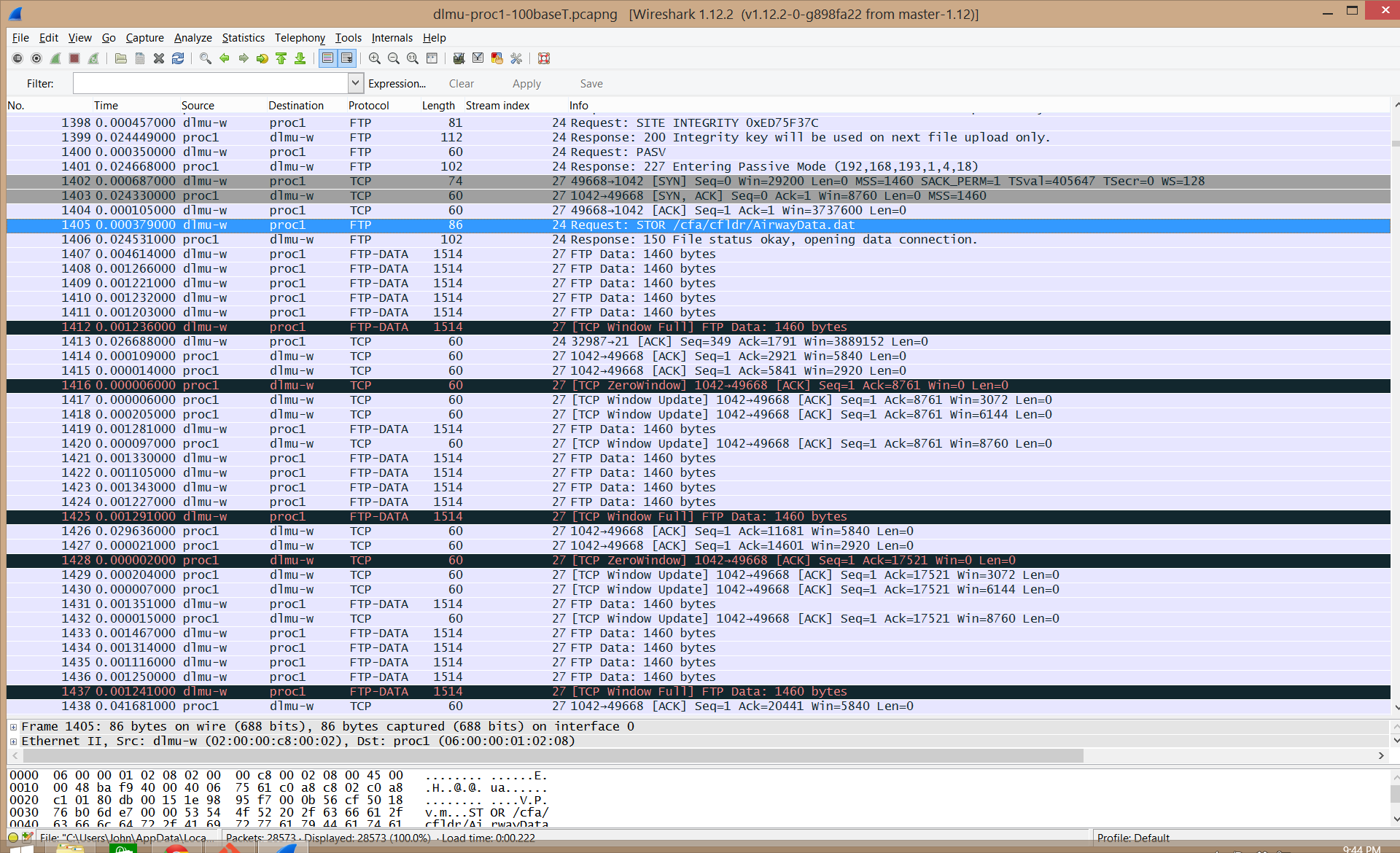1400x853 pixels.
Task: Save the current filter
Action: coord(591,84)
